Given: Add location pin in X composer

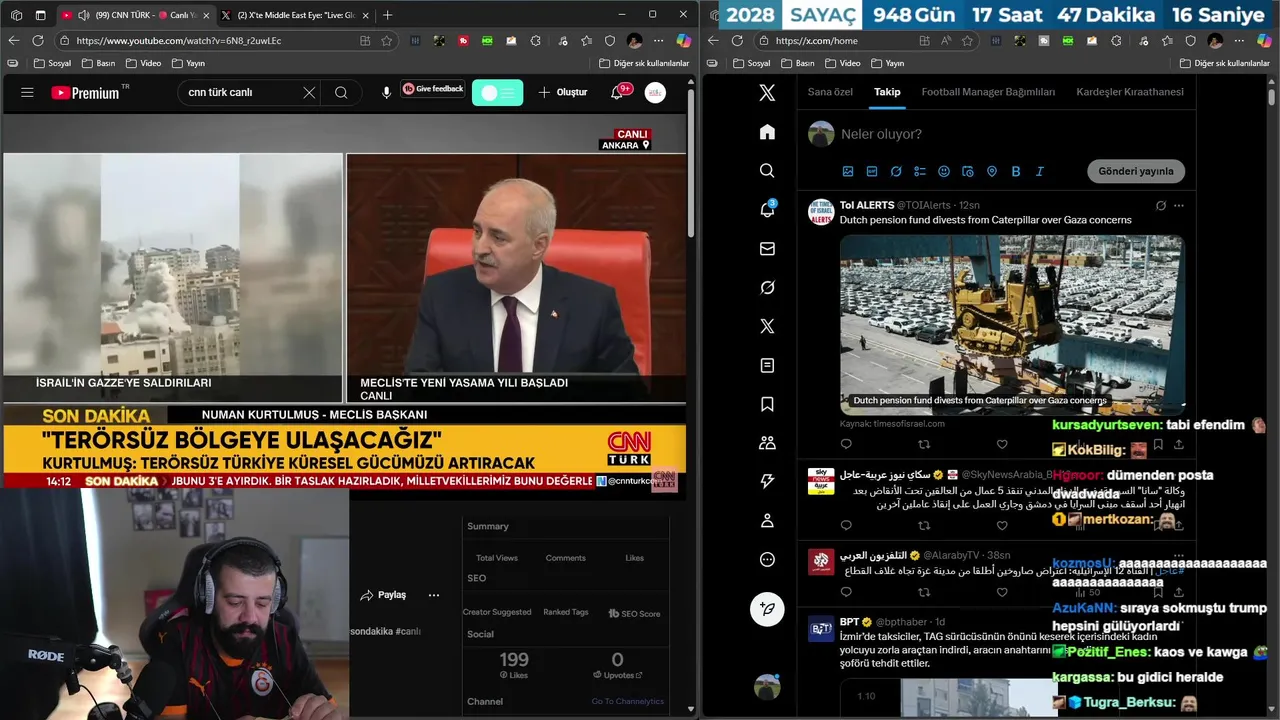Looking at the screenshot, I should coord(992,171).
